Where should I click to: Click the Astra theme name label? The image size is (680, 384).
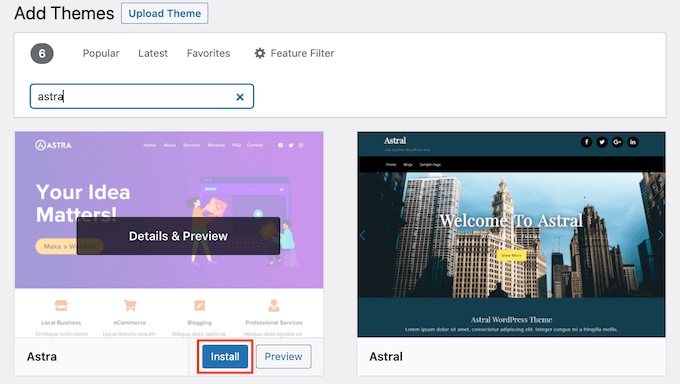42,357
